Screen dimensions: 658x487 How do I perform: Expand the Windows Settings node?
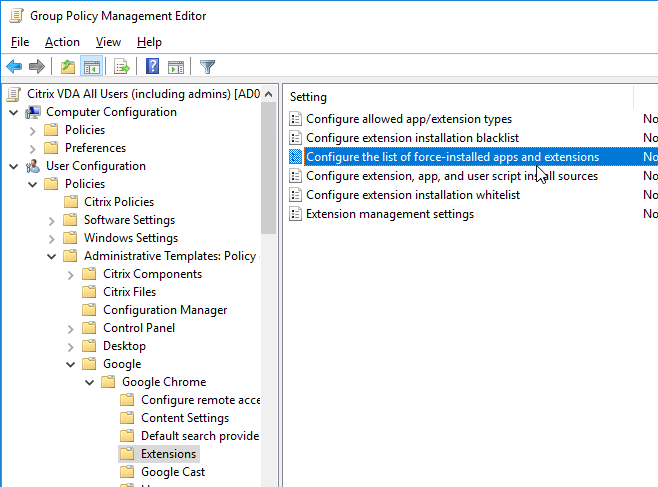52,239
